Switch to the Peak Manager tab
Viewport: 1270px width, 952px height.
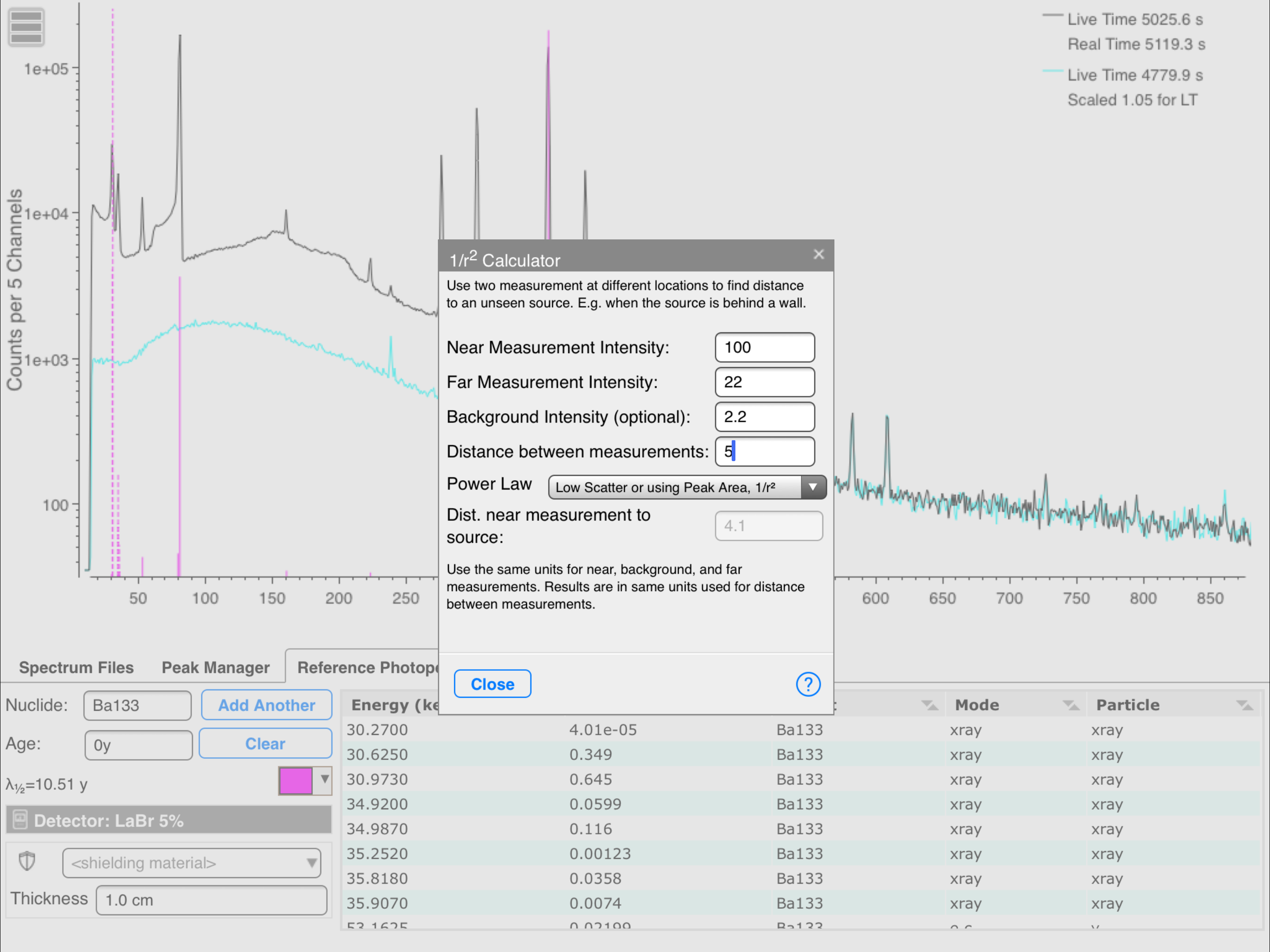215,667
